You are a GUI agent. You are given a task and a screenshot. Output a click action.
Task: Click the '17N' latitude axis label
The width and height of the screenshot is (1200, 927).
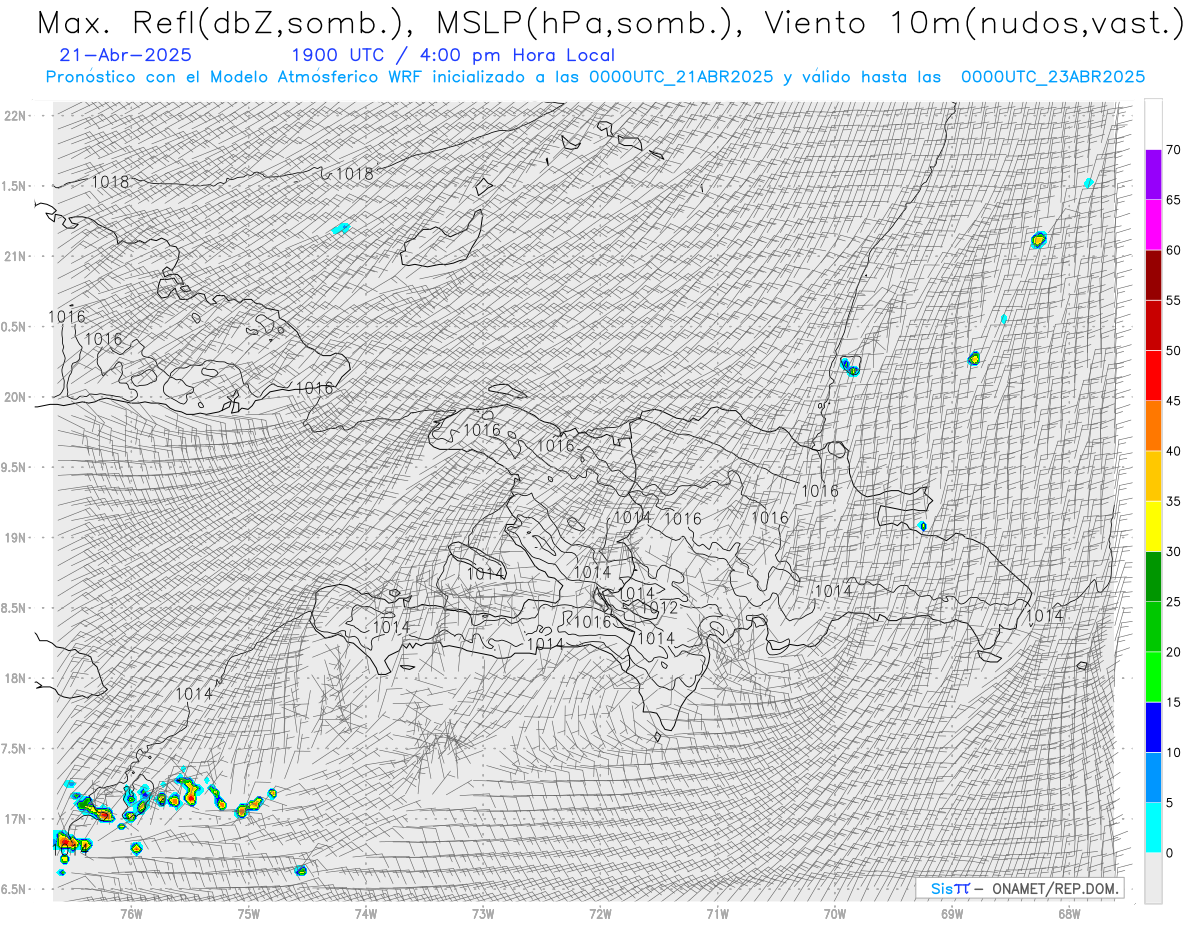point(14,819)
